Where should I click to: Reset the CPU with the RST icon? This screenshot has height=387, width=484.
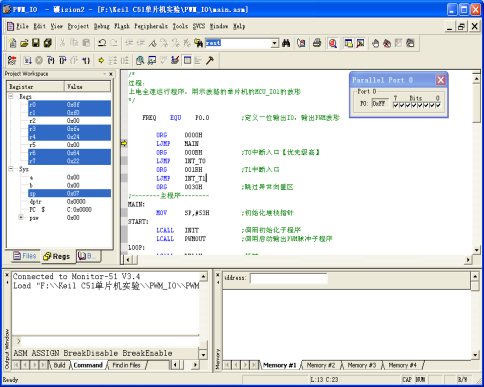pos(12,60)
